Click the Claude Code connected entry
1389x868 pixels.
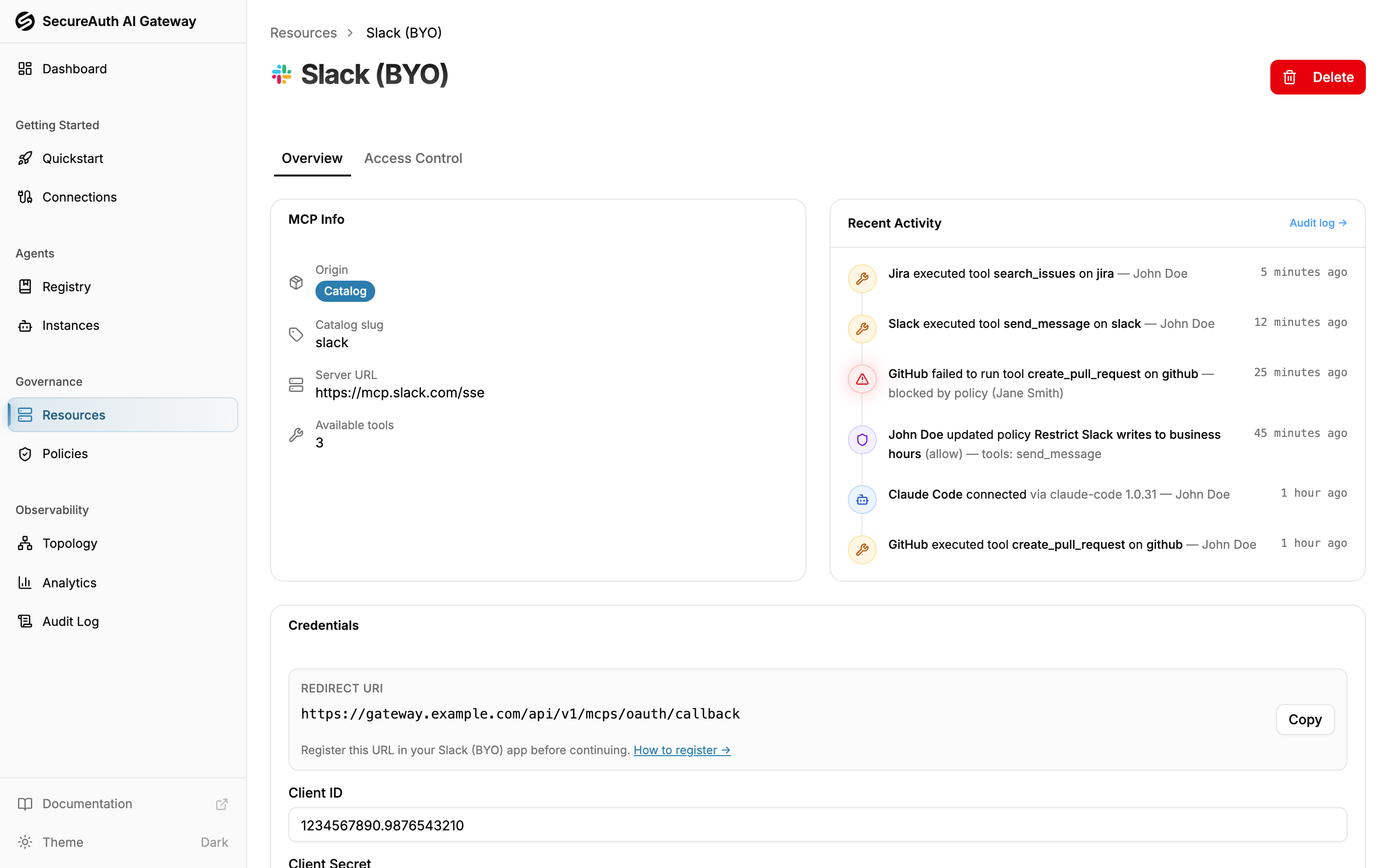[1059, 494]
